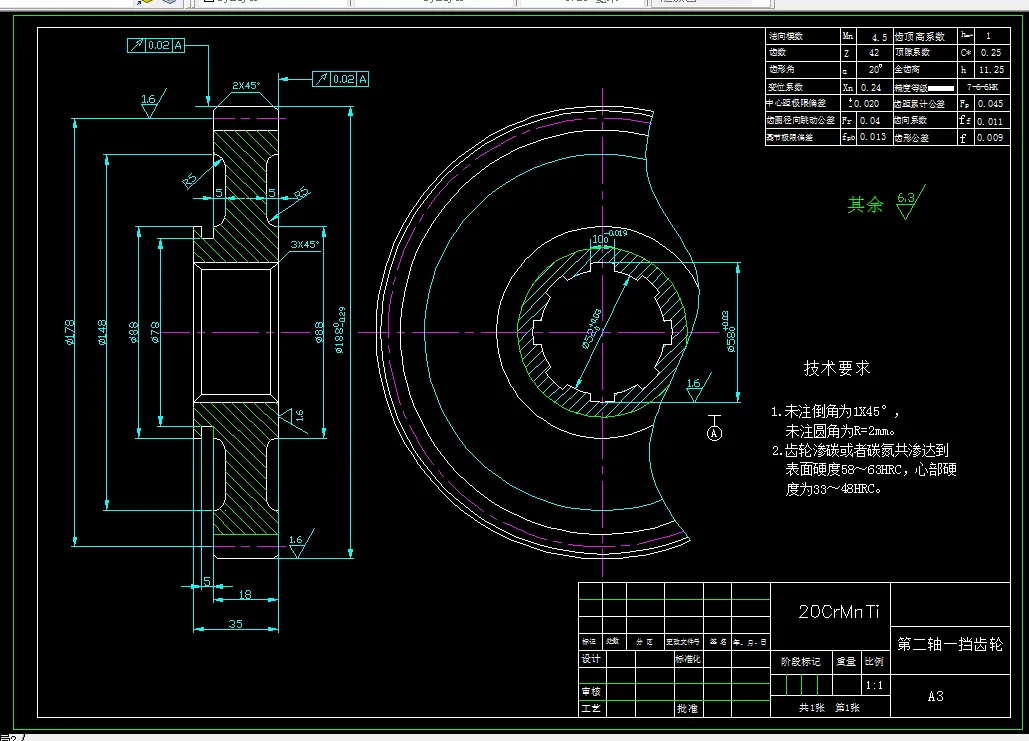Select the 其余 surface finish note
This screenshot has width=1029, height=741.
tap(865, 205)
